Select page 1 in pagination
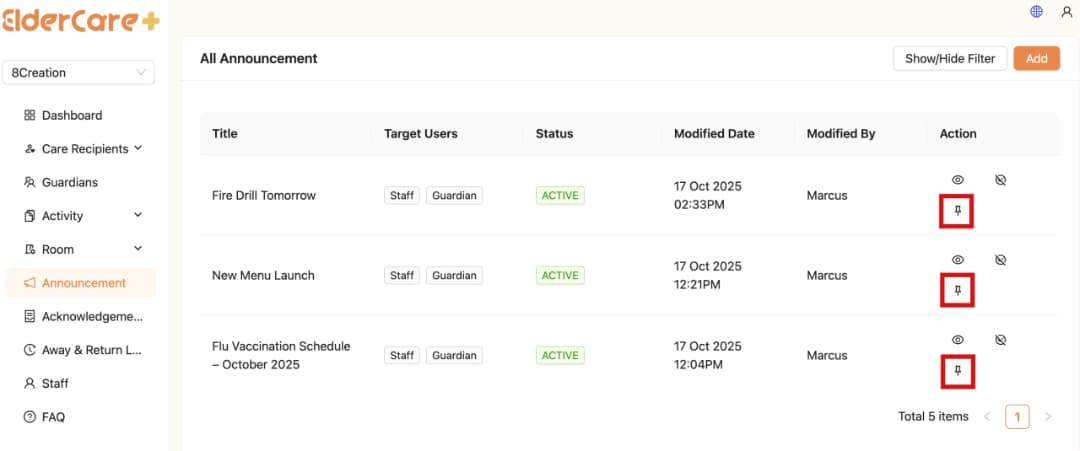 (x=1017, y=416)
